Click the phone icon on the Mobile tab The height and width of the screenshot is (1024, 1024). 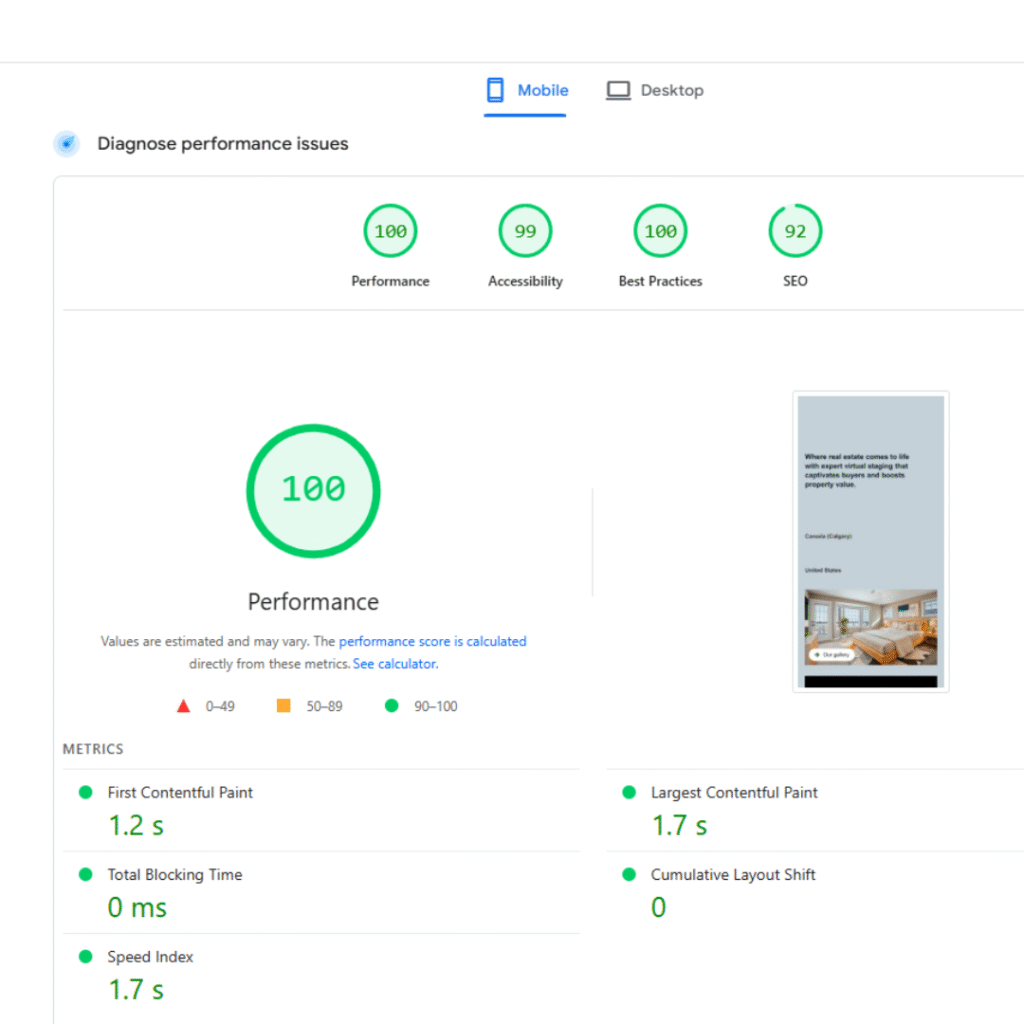point(495,89)
